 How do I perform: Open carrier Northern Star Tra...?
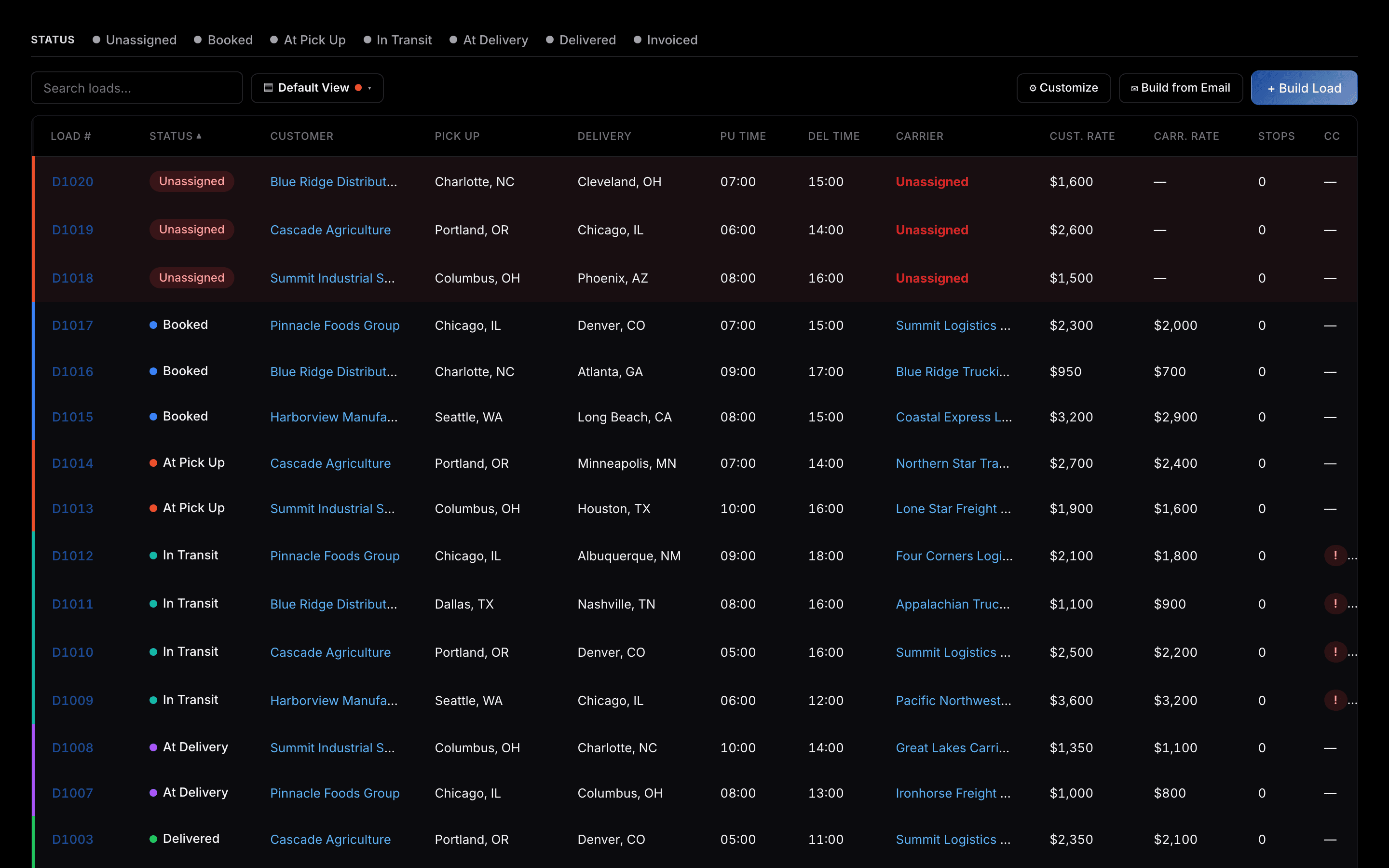tap(952, 463)
